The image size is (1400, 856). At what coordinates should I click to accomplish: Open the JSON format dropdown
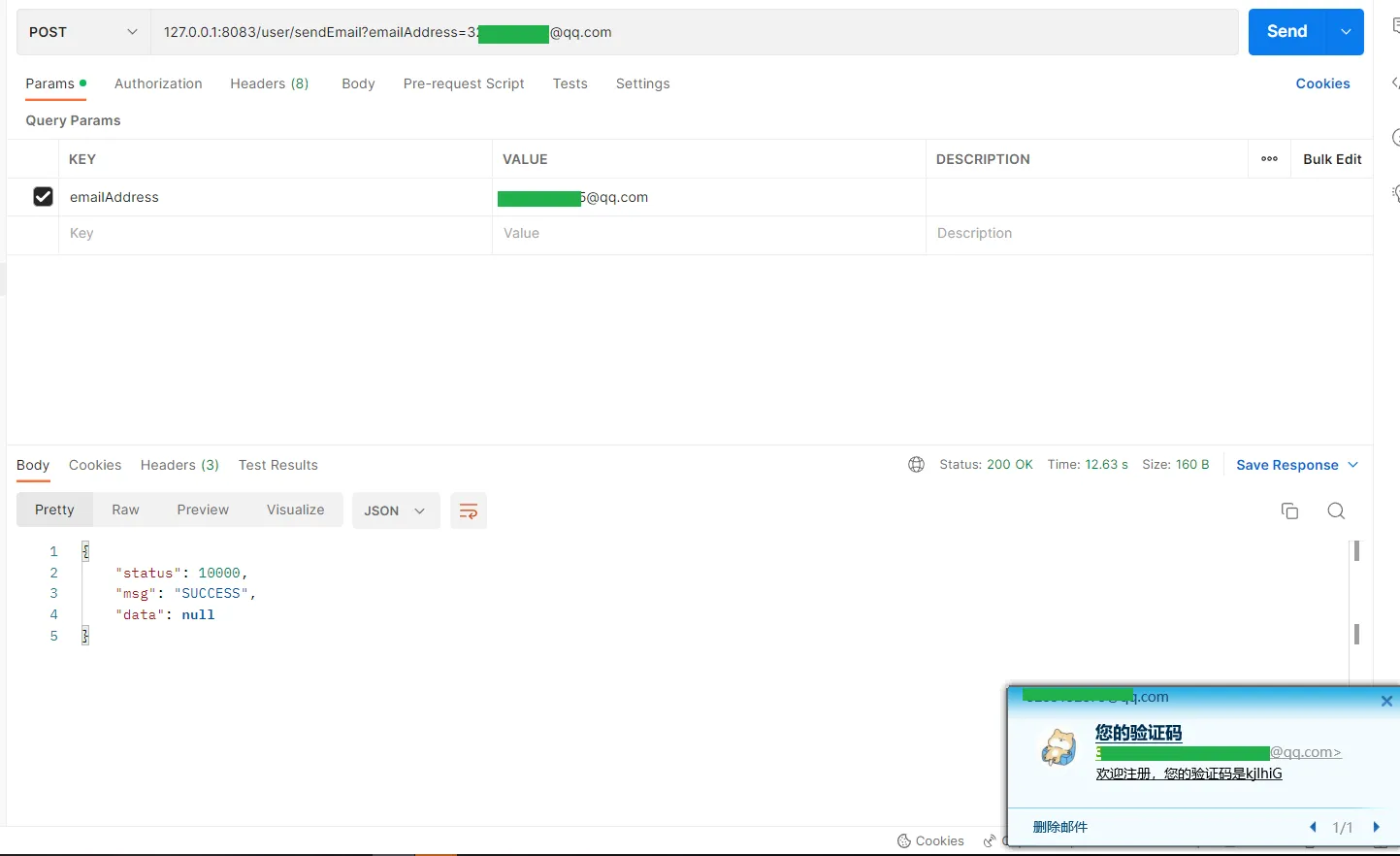(395, 510)
